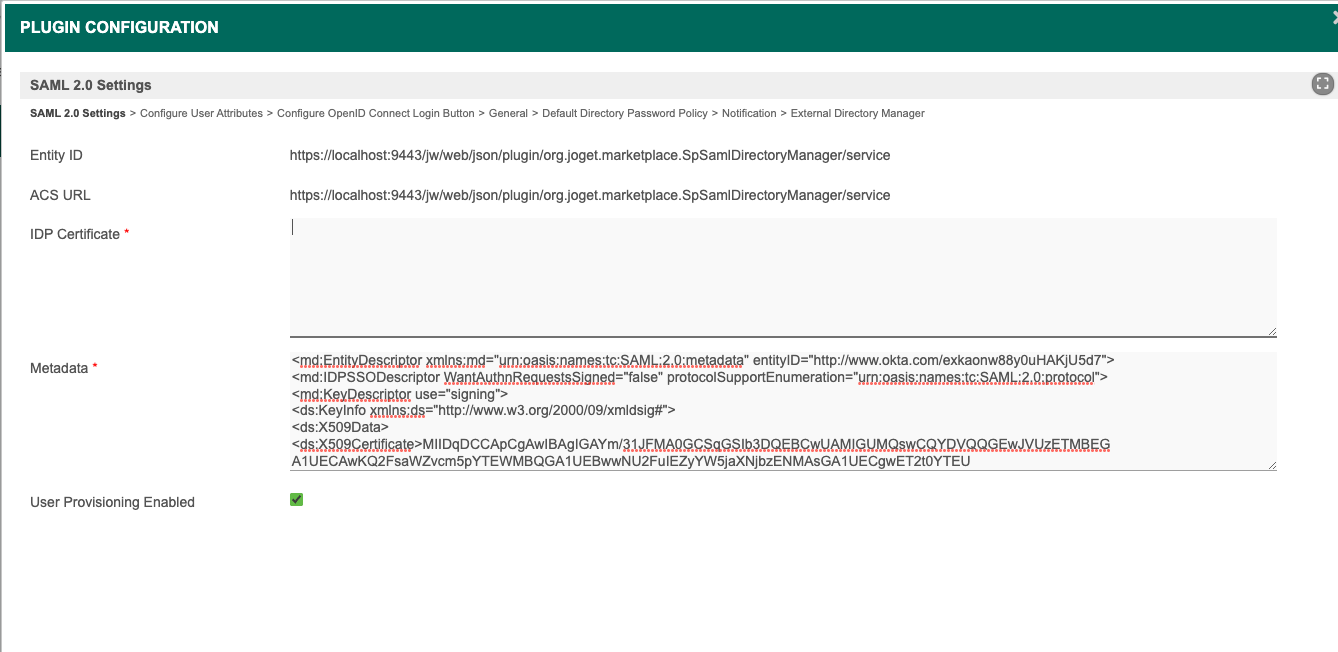Screen dimensions: 1338x652
Task: Click the ds:KeyInfo line in Metadata
Action: pyautogui.click(x=484, y=410)
